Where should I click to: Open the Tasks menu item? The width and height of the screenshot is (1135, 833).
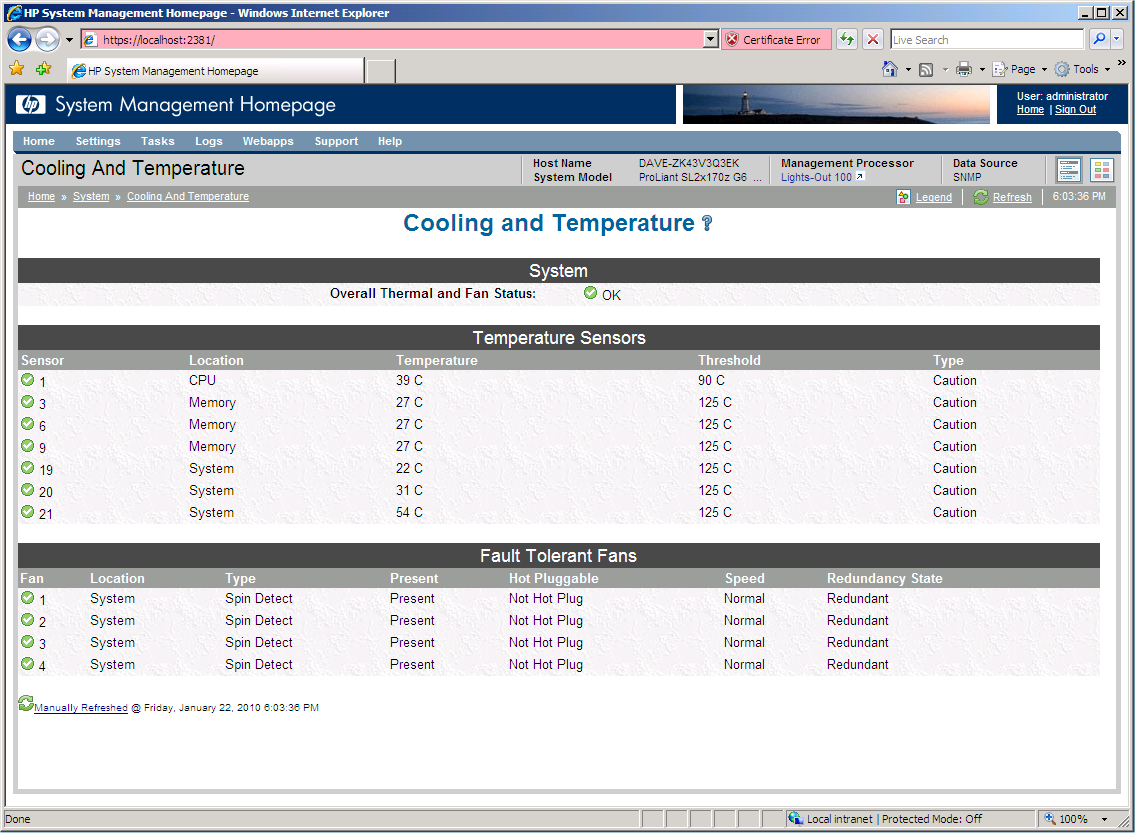coord(157,141)
